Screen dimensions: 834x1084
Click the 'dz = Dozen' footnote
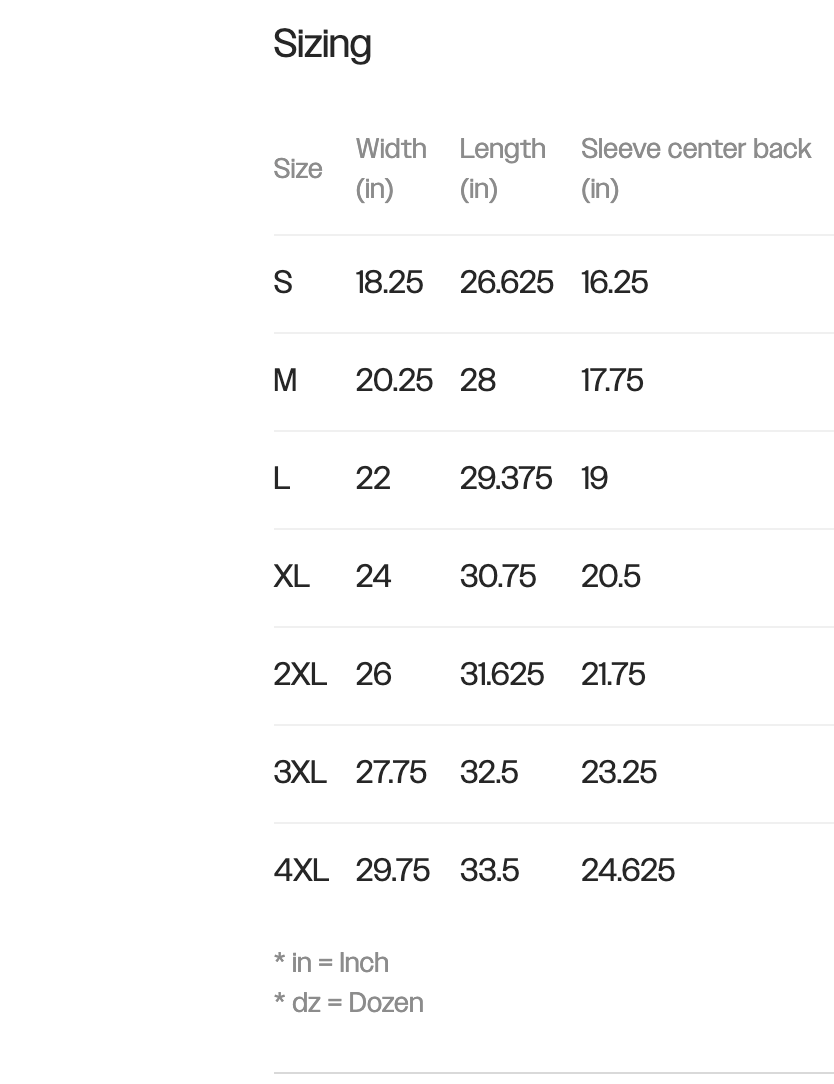coord(349,1003)
